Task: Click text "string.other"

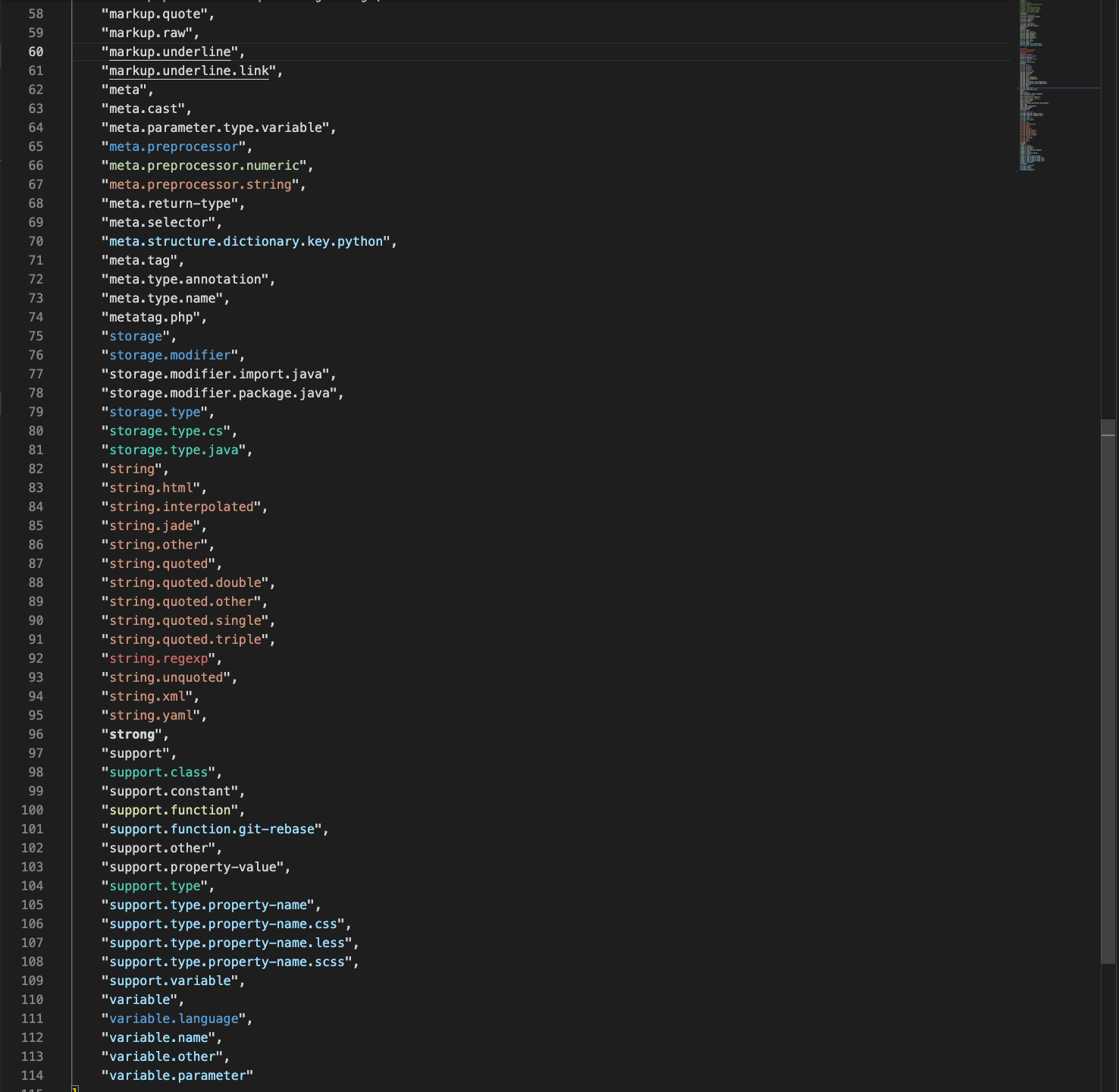Action: [x=155, y=544]
